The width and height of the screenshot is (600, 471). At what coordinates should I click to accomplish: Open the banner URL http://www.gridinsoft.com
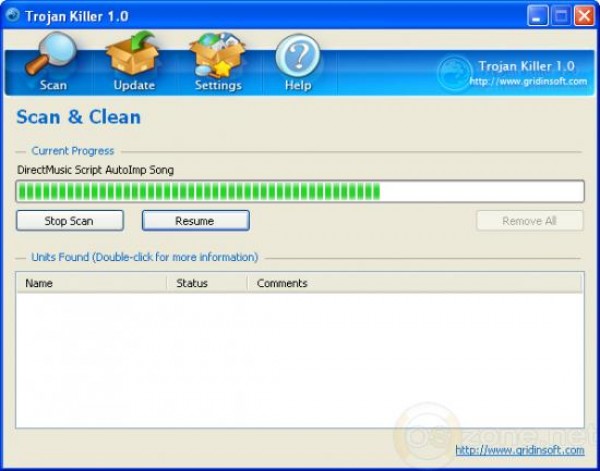coord(528,81)
